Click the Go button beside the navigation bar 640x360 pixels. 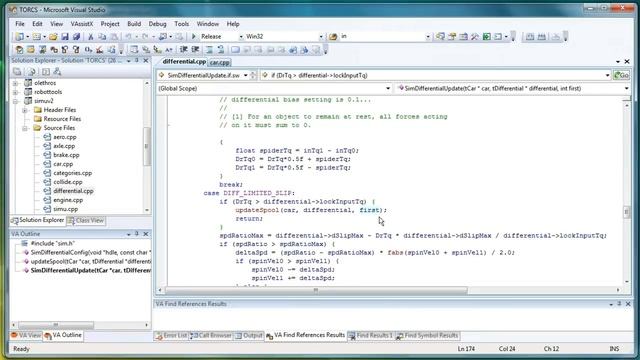[621, 76]
